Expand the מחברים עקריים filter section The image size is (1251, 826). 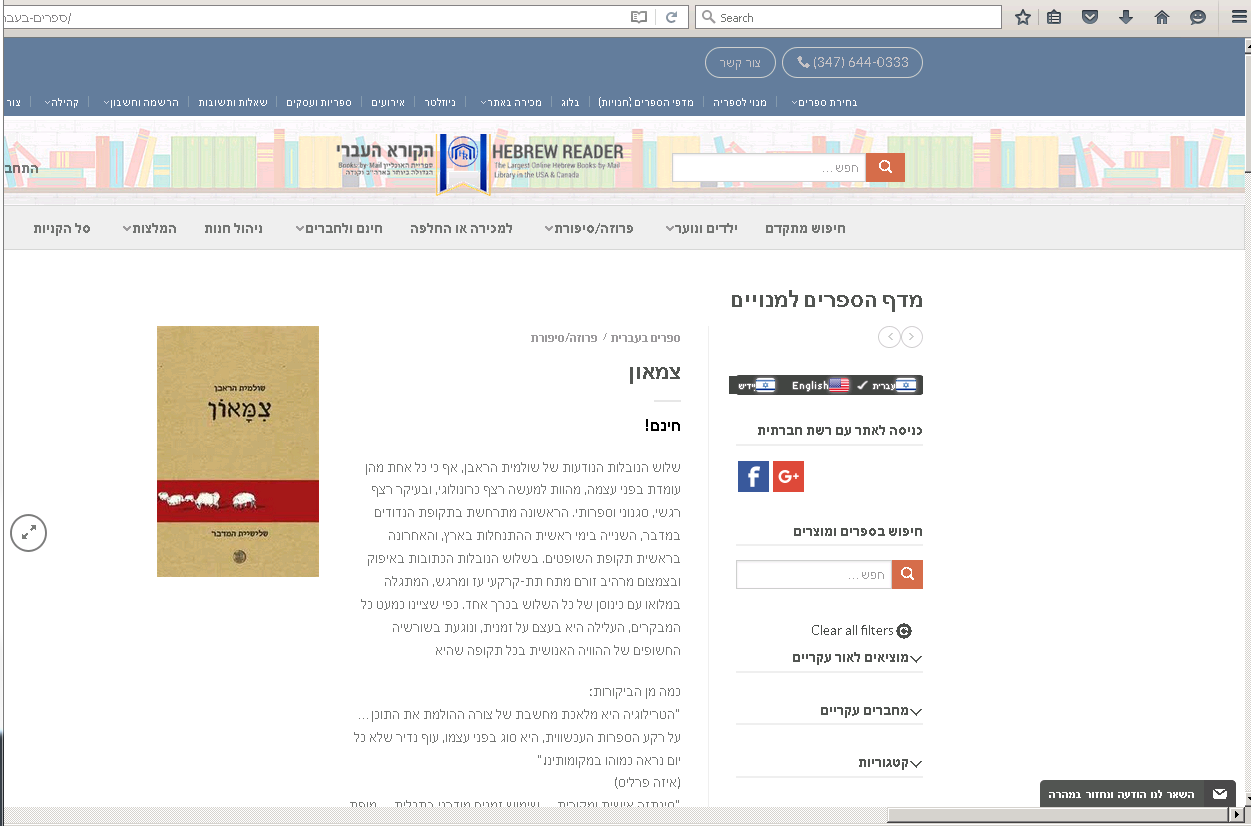pyautogui.click(x=871, y=711)
